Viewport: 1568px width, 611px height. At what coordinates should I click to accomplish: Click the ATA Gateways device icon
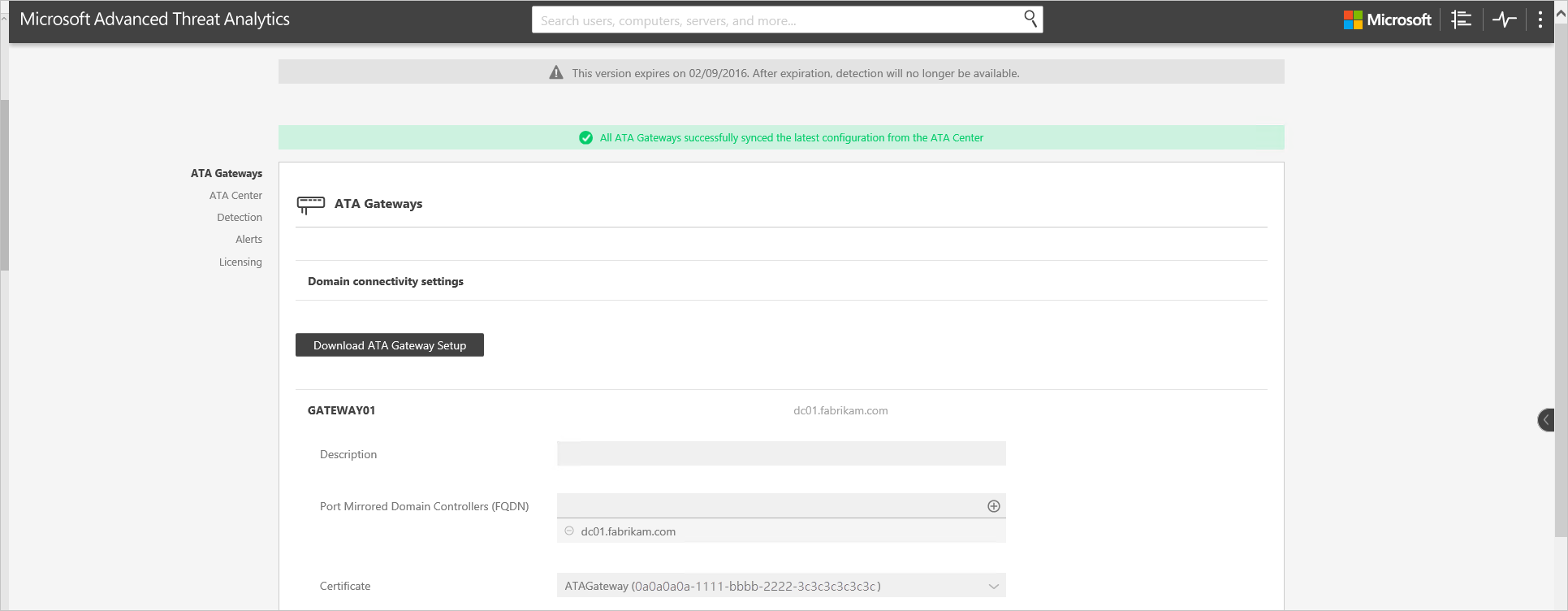pyautogui.click(x=311, y=204)
